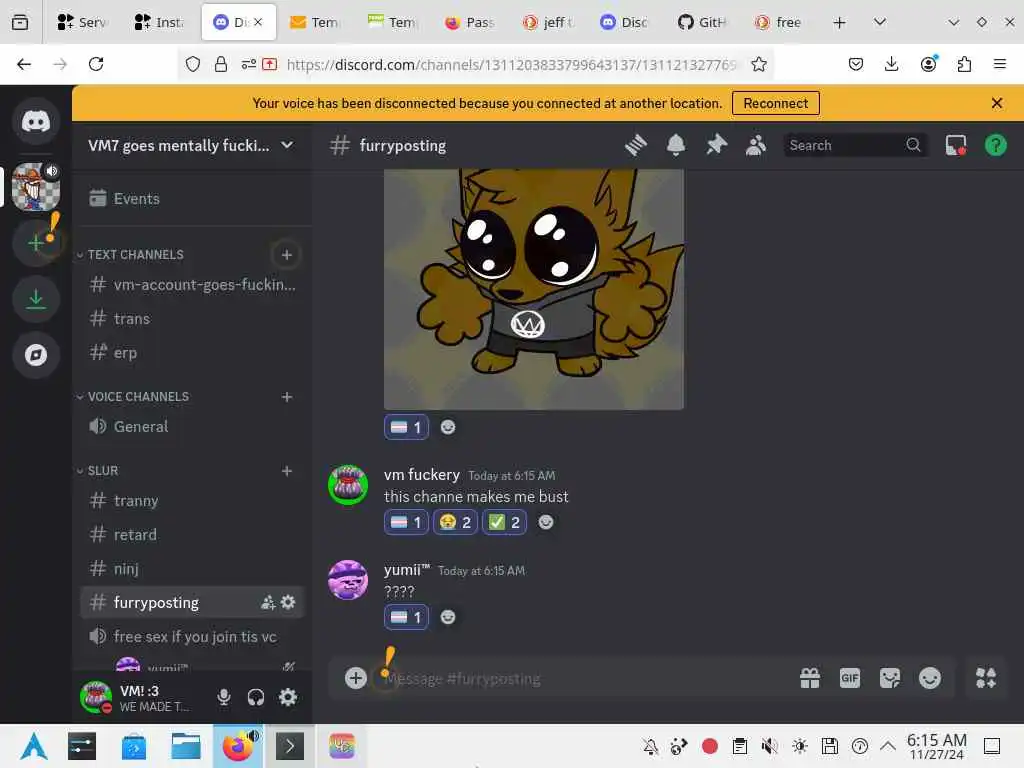This screenshot has width=1024, height=768.
Task: Open the Apps launcher icon in message bar
Action: [x=986, y=678]
